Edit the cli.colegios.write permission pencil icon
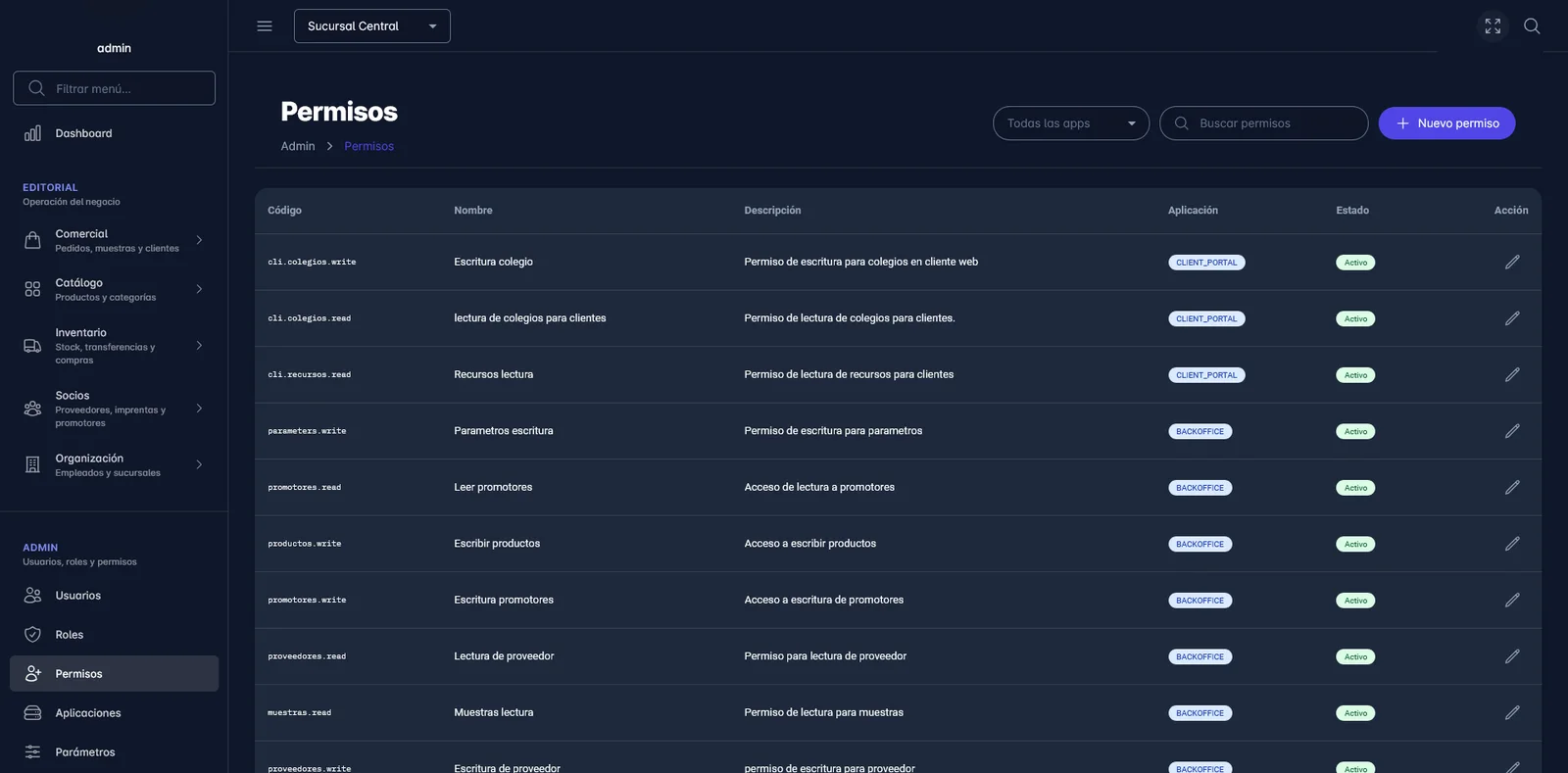This screenshot has height=773, width=1568. (1512, 263)
